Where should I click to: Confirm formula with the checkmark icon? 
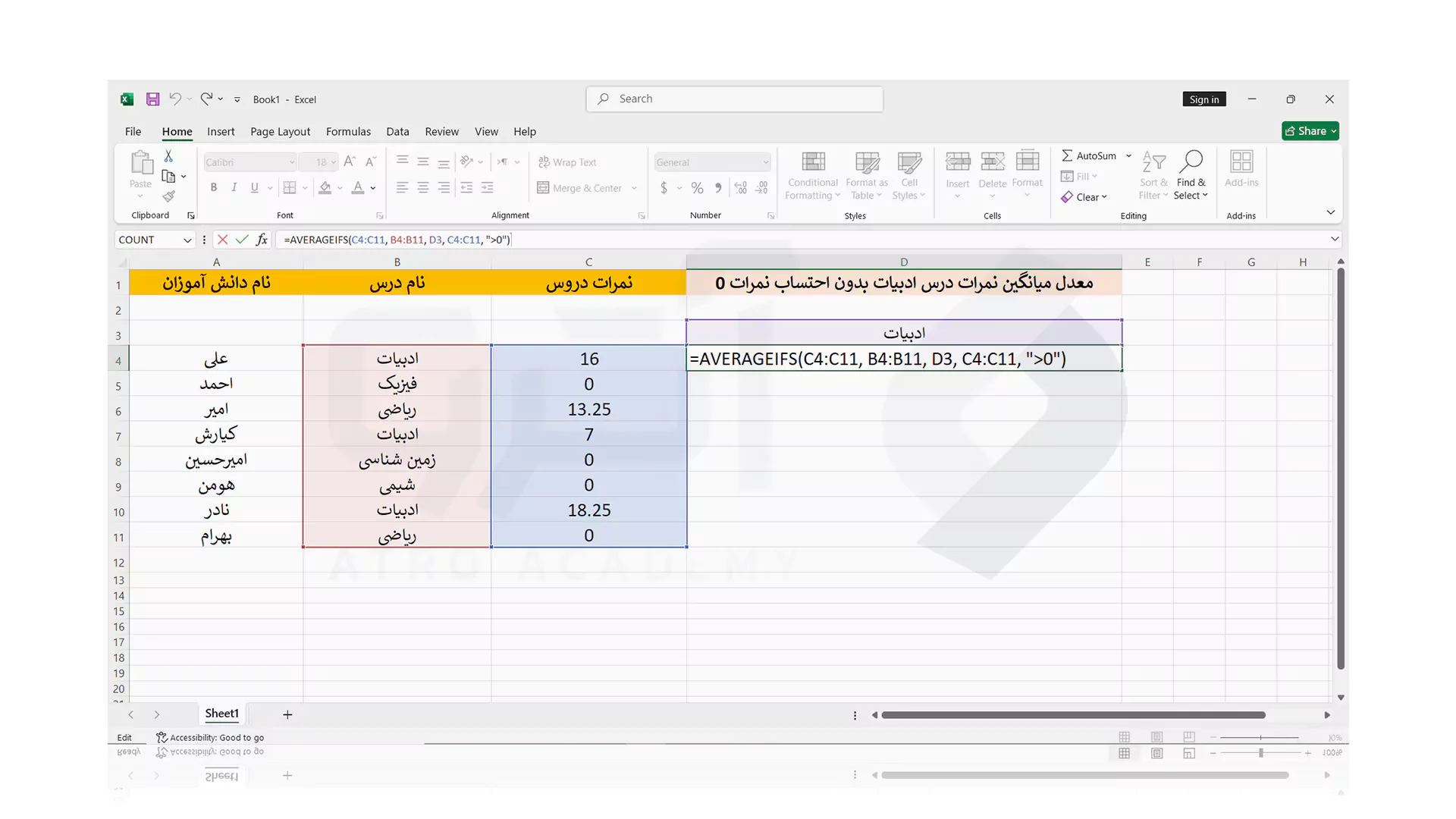[x=242, y=240]
